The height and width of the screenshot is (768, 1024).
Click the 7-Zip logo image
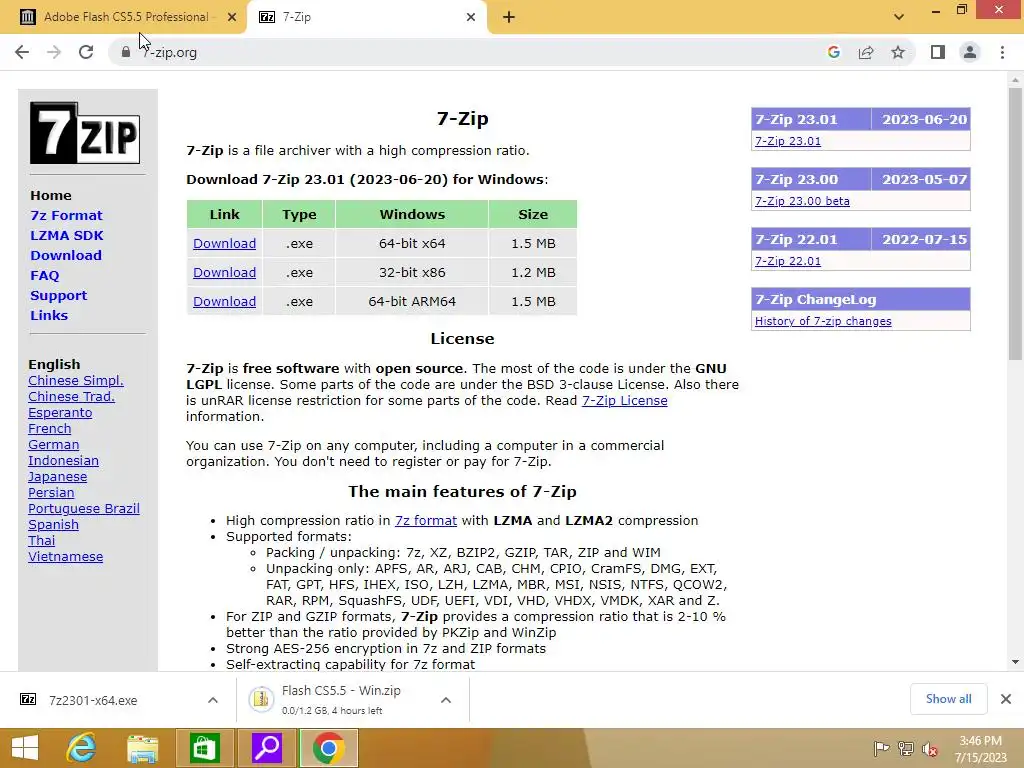tap(85, 133)
